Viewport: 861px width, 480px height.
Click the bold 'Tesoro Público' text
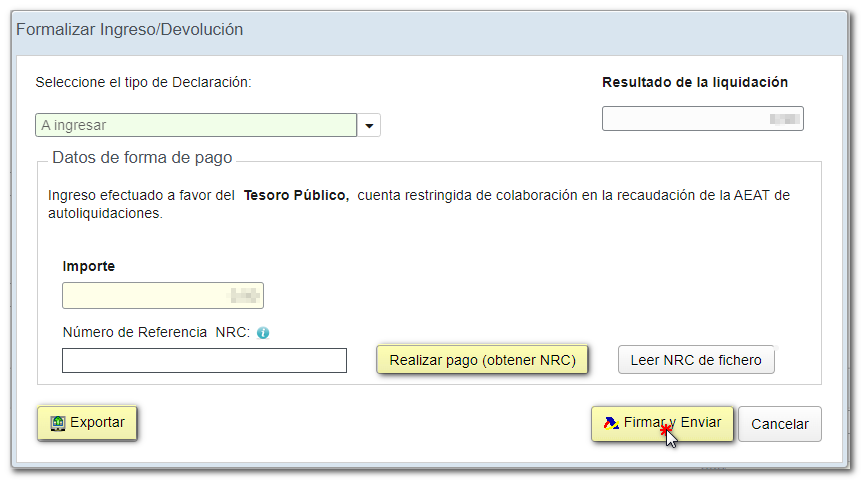pos(296,195)
